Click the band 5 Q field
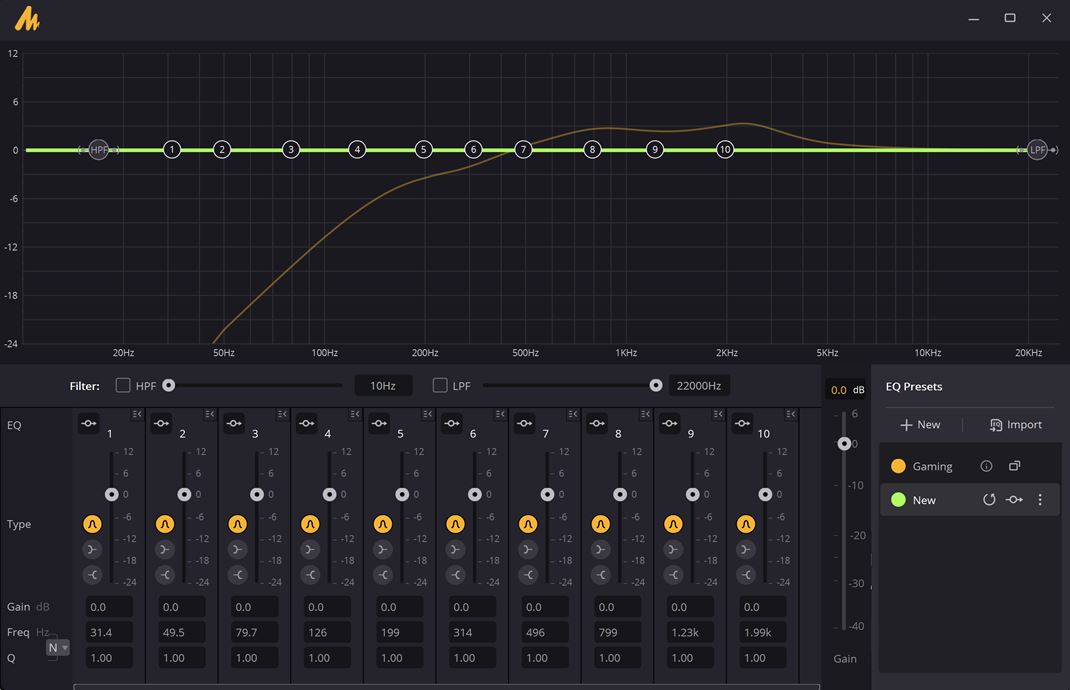The height and width of the screenshot is (690, 1070). 400,658
